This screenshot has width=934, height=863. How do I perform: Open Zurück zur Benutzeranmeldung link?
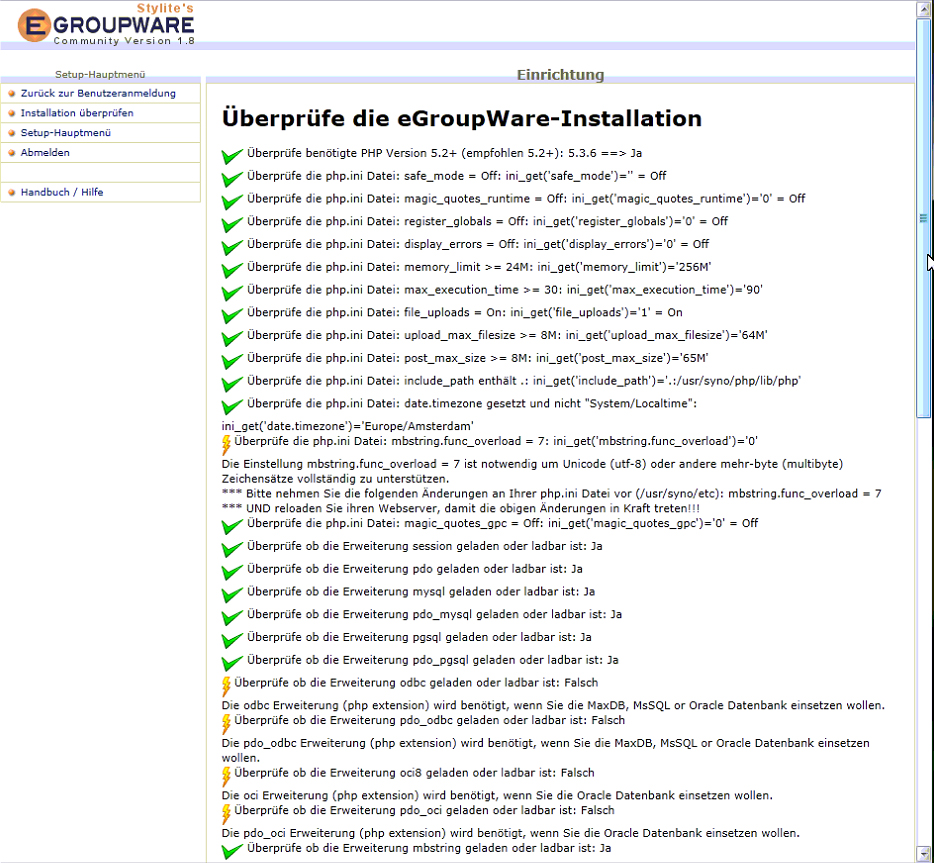(x=98, y=93)
